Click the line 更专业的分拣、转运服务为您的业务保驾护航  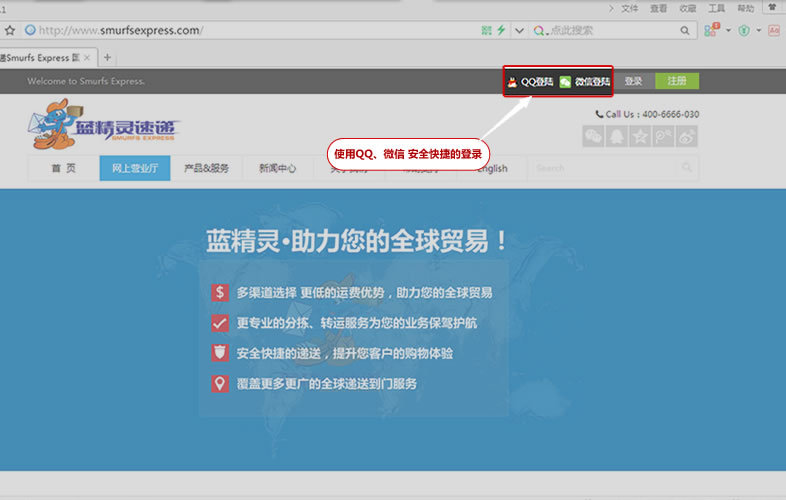pyautogui.click(x=356, y=323)
